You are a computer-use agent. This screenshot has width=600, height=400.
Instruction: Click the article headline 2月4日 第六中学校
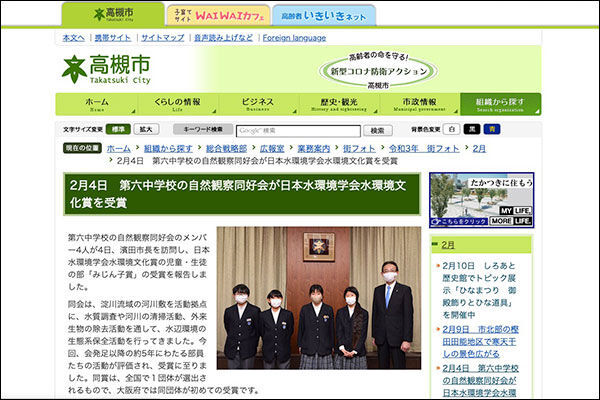242,194
